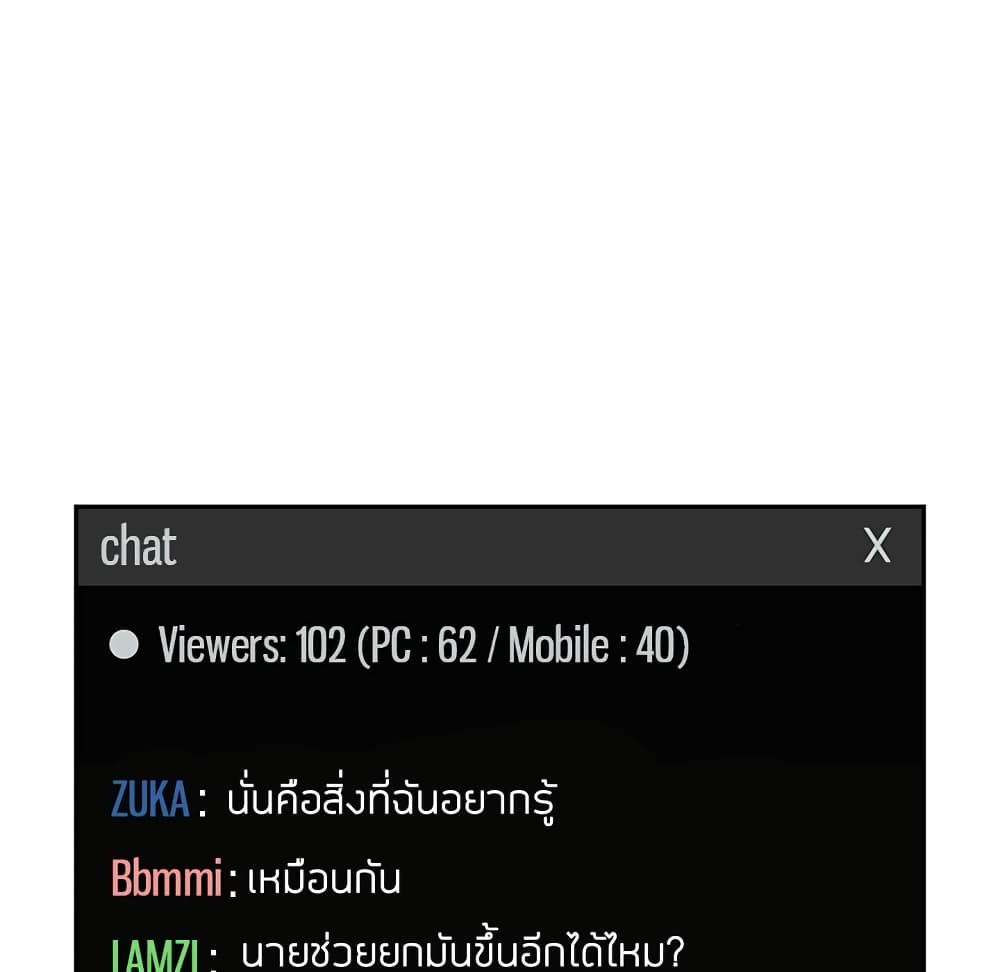This screenshot has width=1000, height=972.
Task: Close the chat panel with the X
Action: pos(877,546)
